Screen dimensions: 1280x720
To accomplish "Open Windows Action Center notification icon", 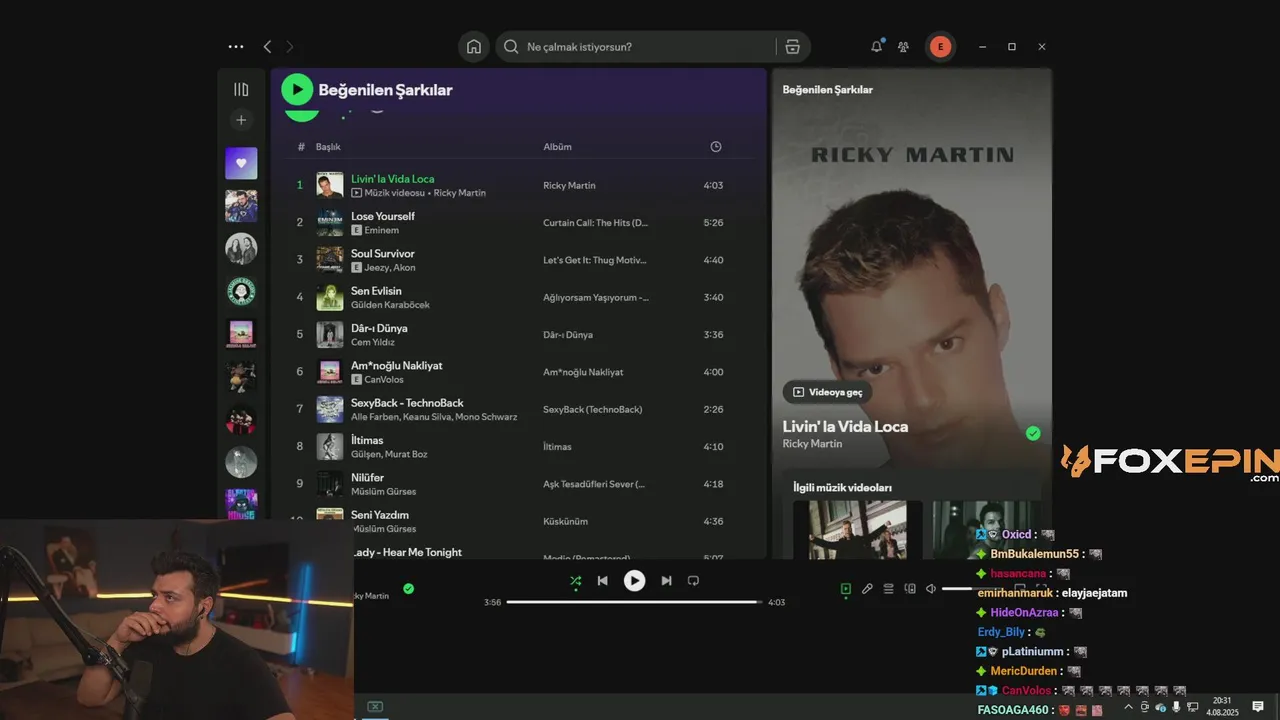I will click(1257, 707).
